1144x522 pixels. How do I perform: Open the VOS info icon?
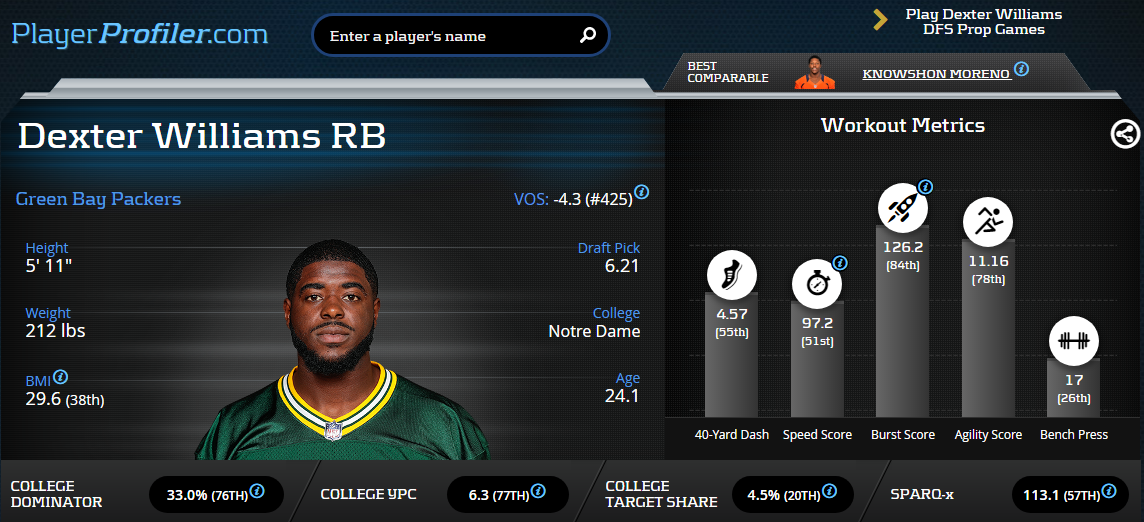(641, 192)
